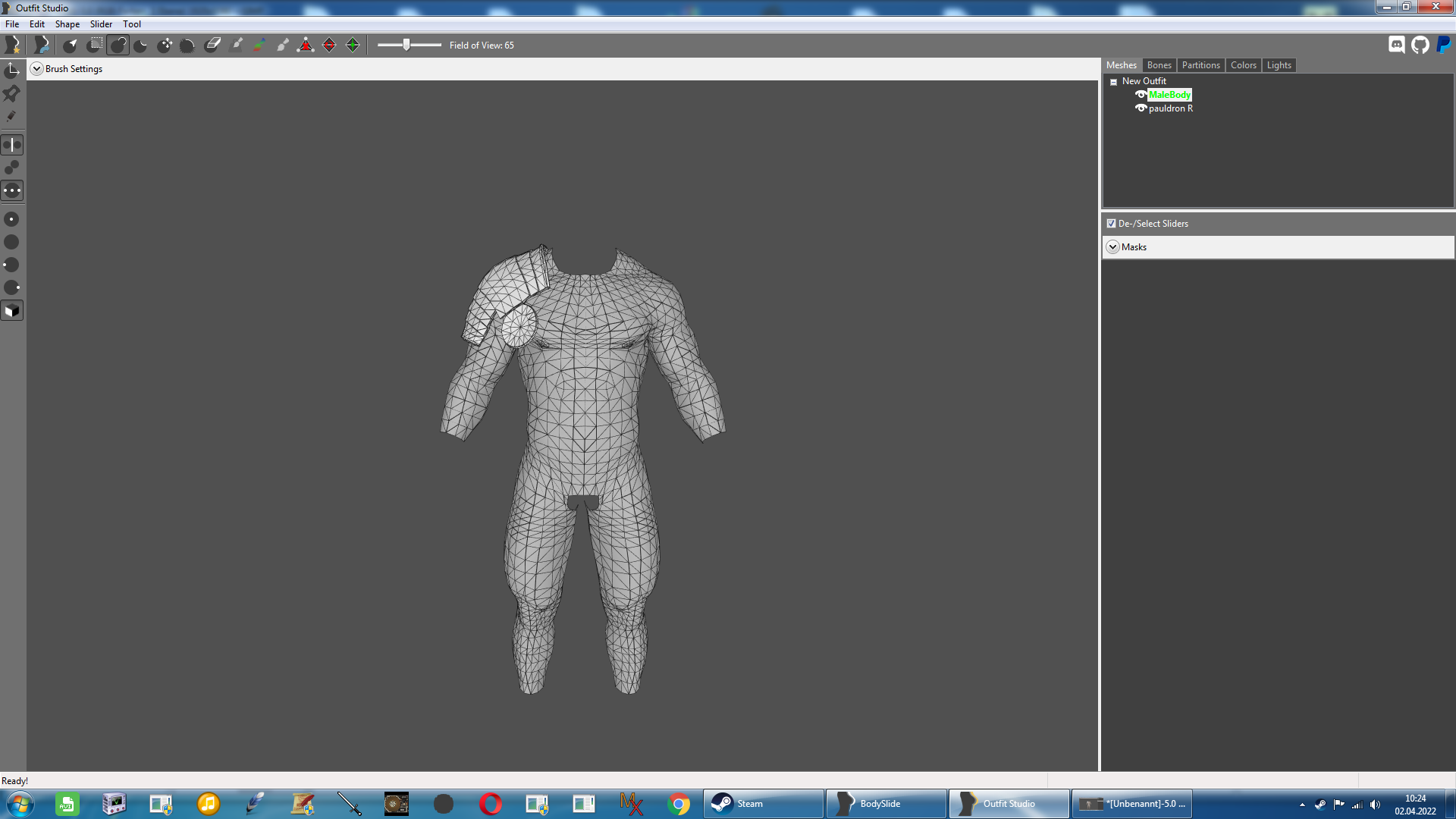
Task: Activate the pushpin Pivot tool
Action: coord(12,93)
